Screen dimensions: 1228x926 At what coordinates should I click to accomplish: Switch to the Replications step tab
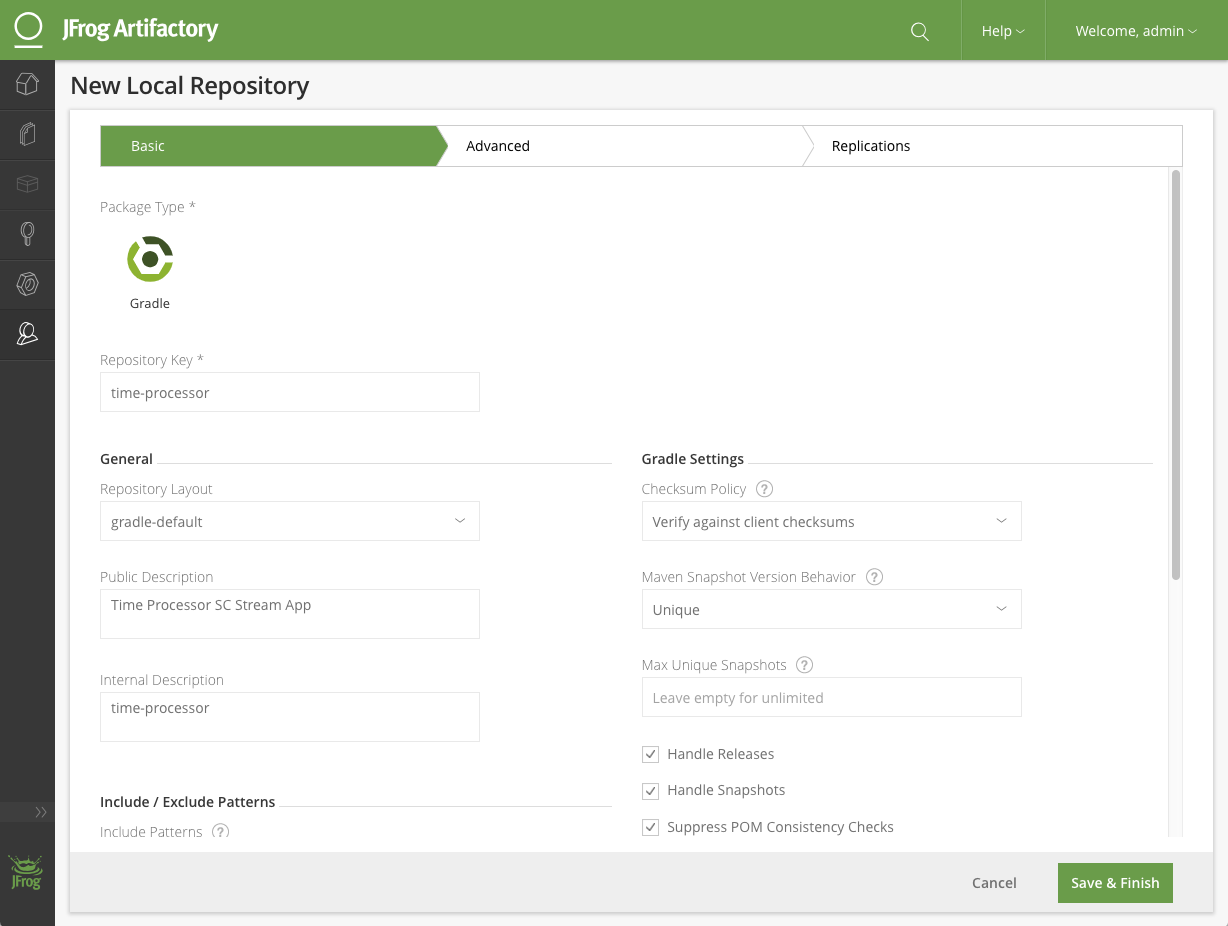tap(993, 146)
